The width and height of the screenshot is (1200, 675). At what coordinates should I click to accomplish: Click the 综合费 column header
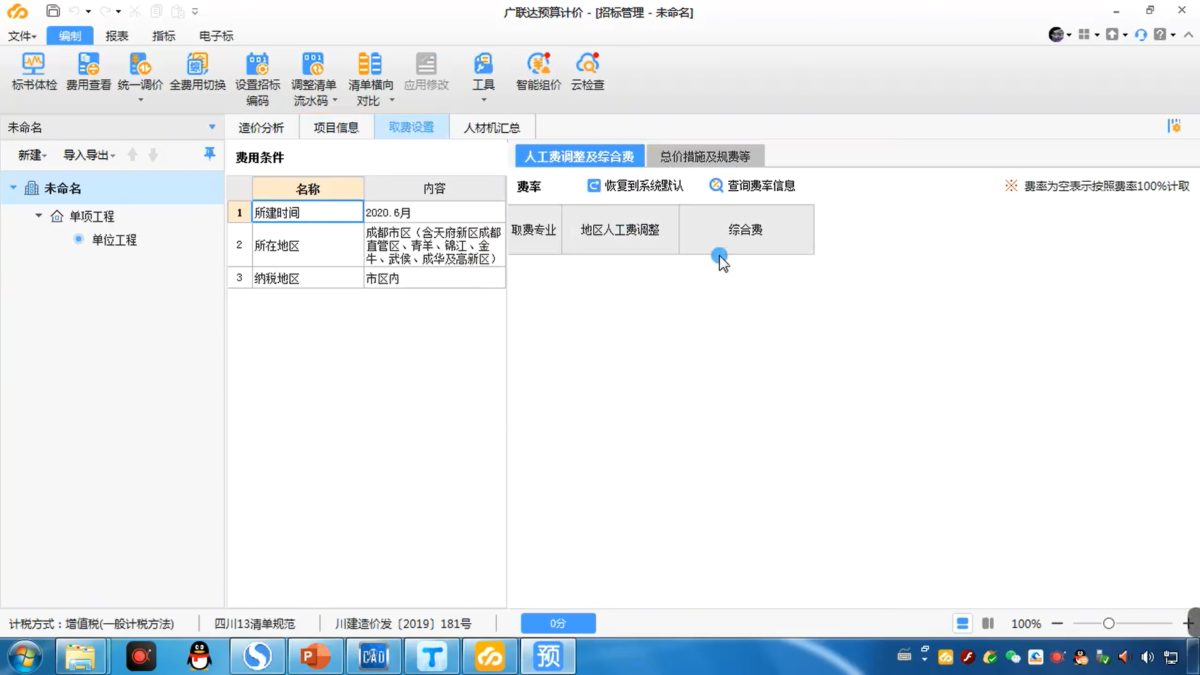pos(746,230)
